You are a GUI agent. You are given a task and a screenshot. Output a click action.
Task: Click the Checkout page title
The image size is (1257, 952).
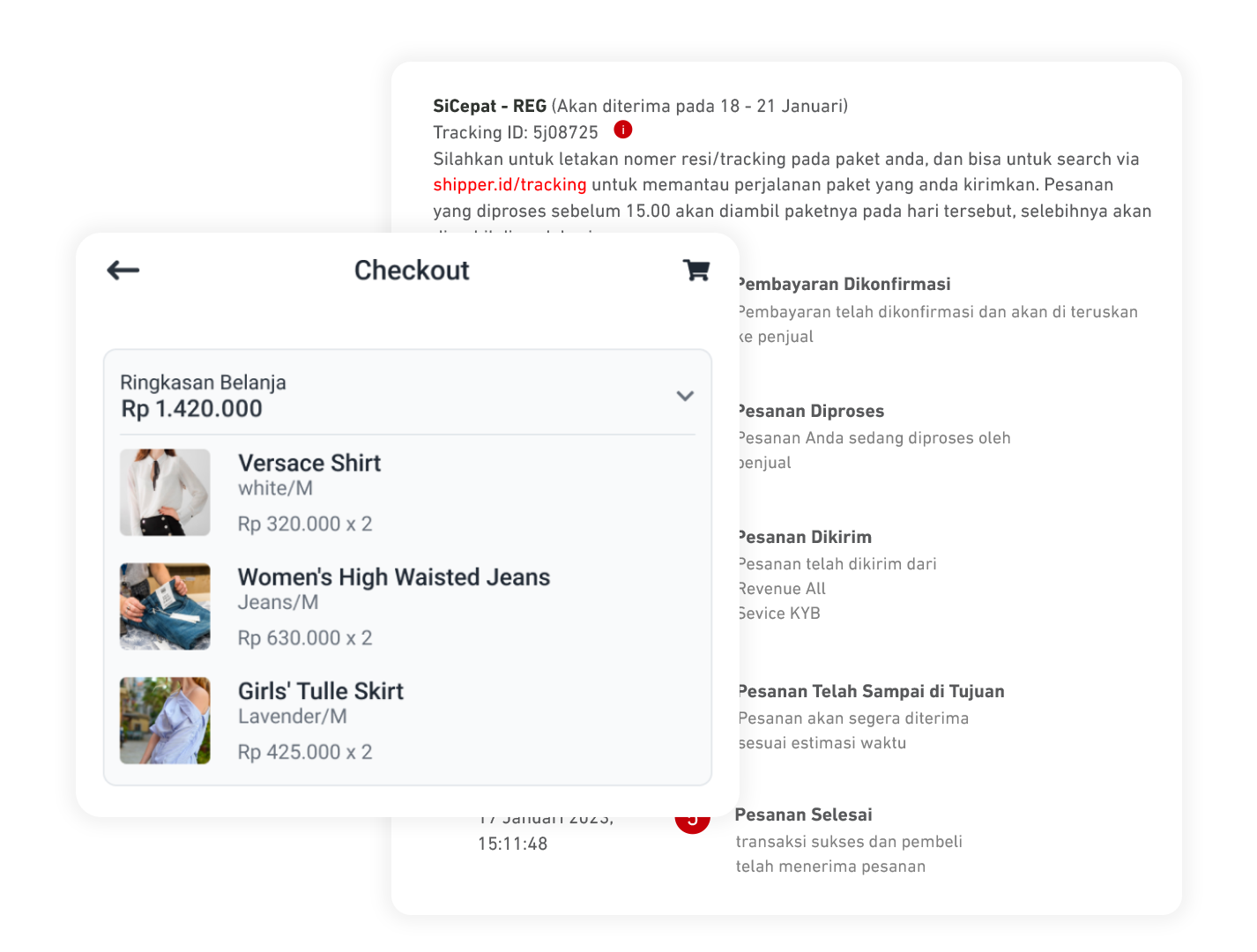point(412,270)
